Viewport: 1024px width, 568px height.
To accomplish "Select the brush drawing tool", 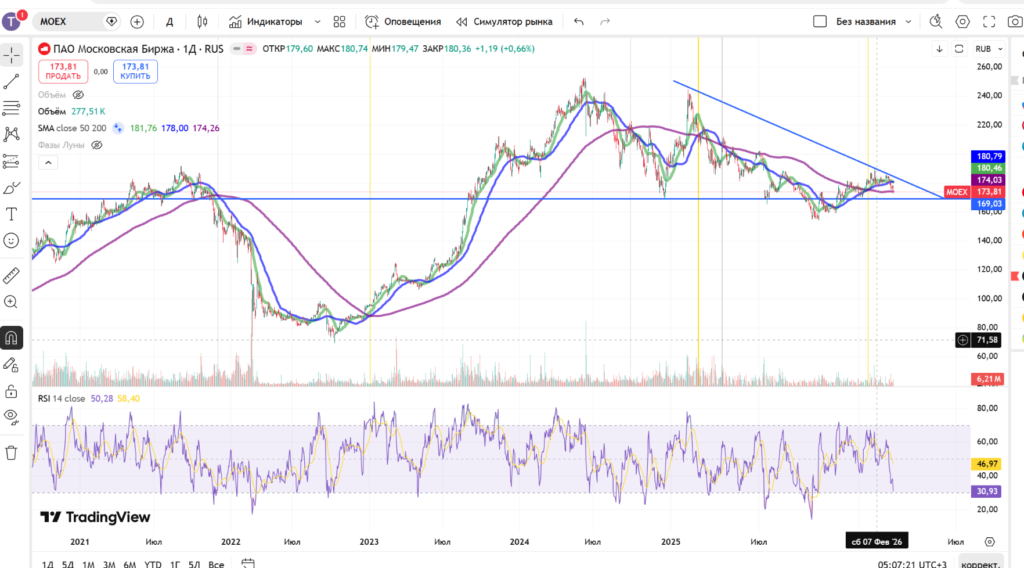I will tap(12, 188).
